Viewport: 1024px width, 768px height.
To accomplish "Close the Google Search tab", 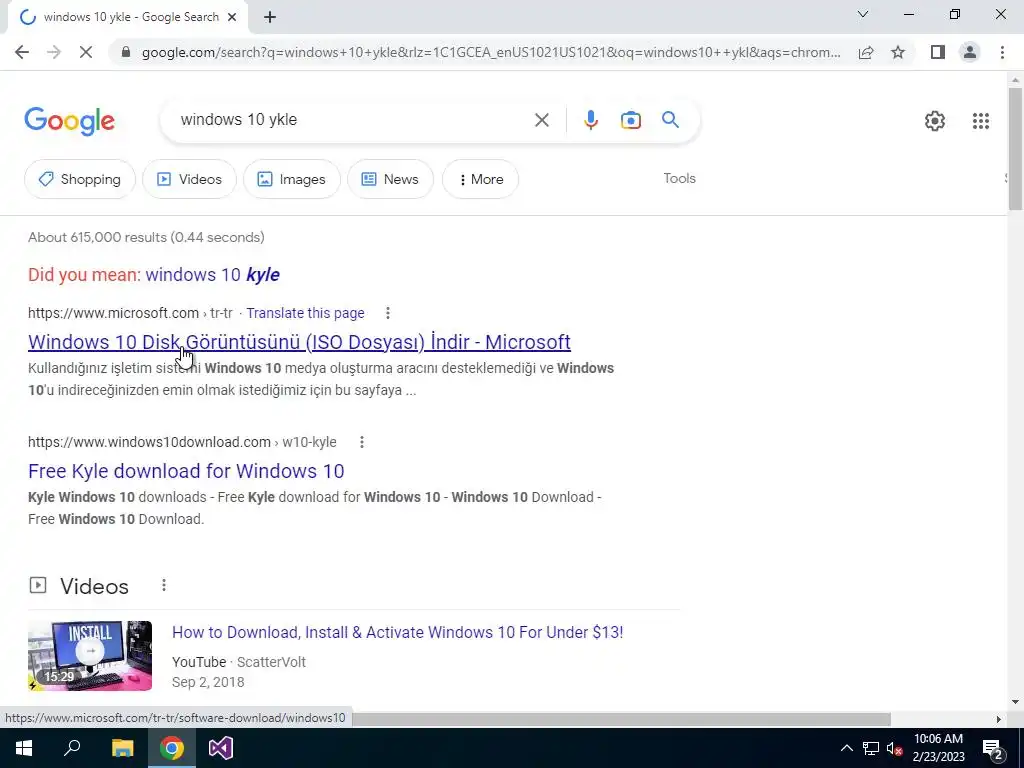I will click(x=232, y=18).
